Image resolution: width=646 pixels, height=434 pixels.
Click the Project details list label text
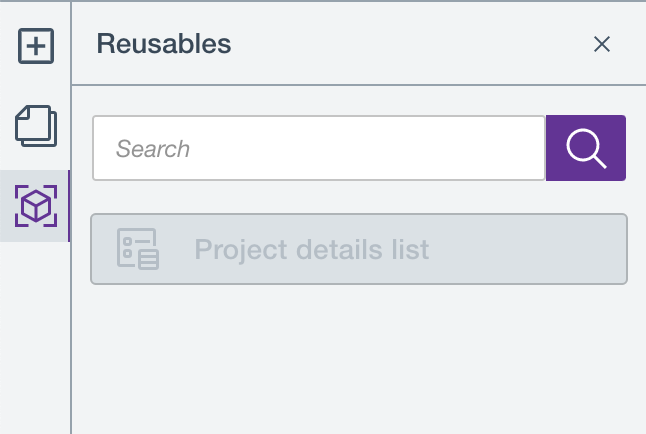tap(311, 249)
